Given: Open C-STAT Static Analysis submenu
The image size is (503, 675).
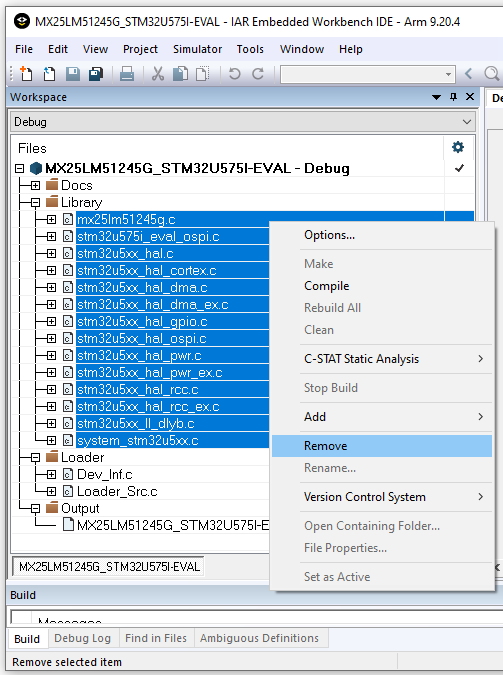Looking at the screenshot, I should click(x=382, y=359).
